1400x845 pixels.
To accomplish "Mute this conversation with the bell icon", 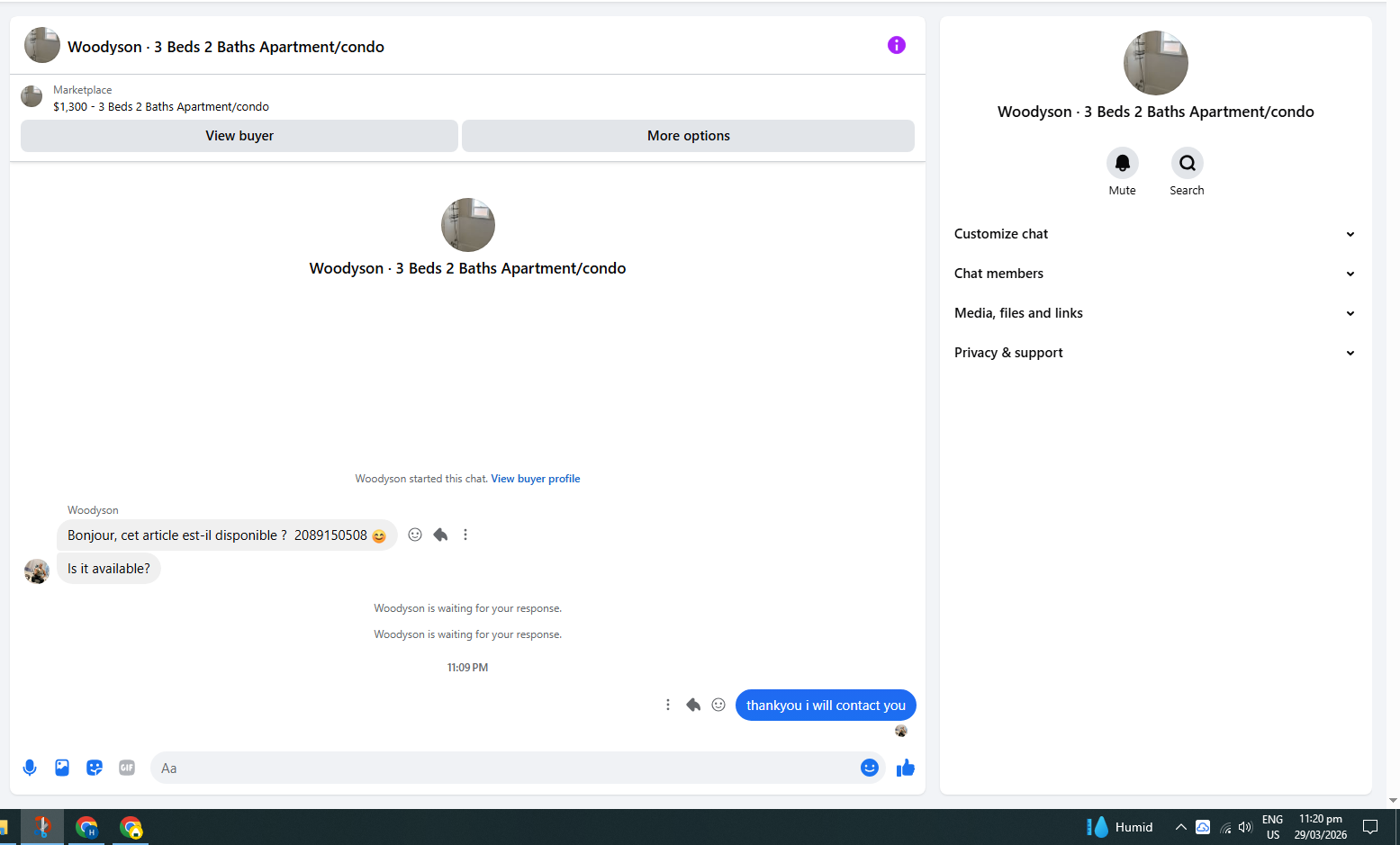I will (x=1122, y=163).
